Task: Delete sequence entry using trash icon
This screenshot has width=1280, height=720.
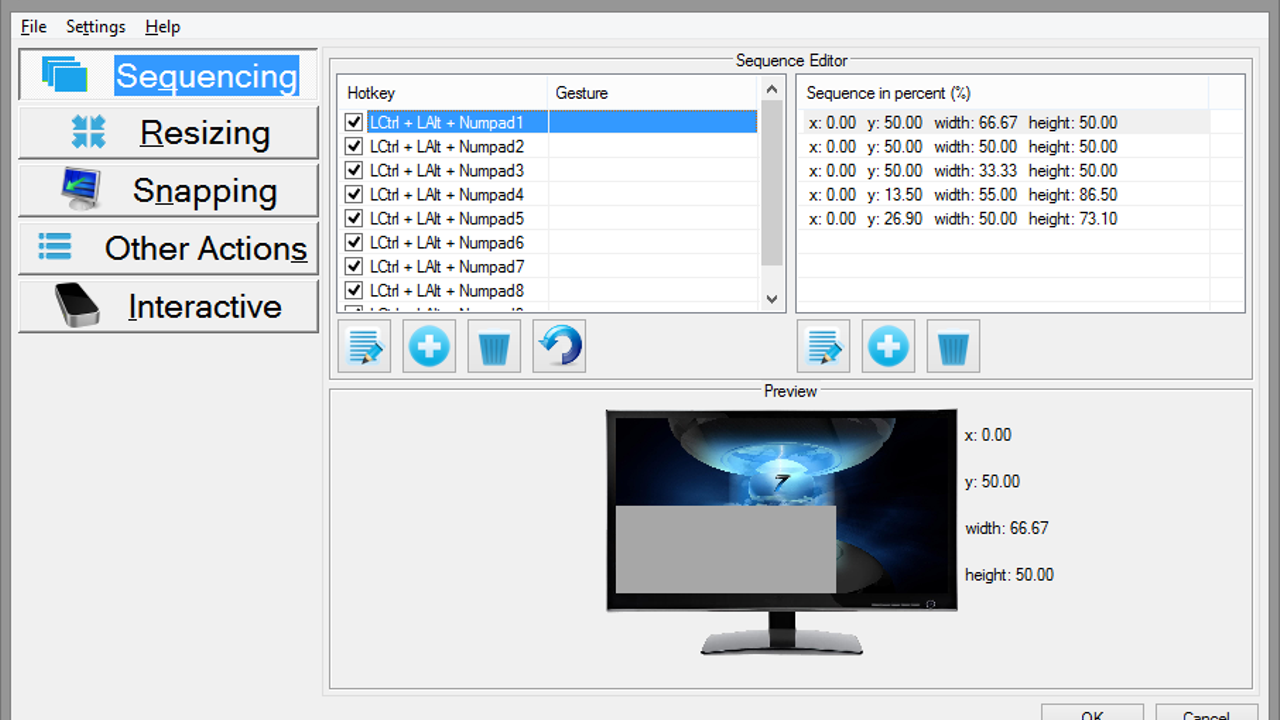Action: (x=953, y=347)
